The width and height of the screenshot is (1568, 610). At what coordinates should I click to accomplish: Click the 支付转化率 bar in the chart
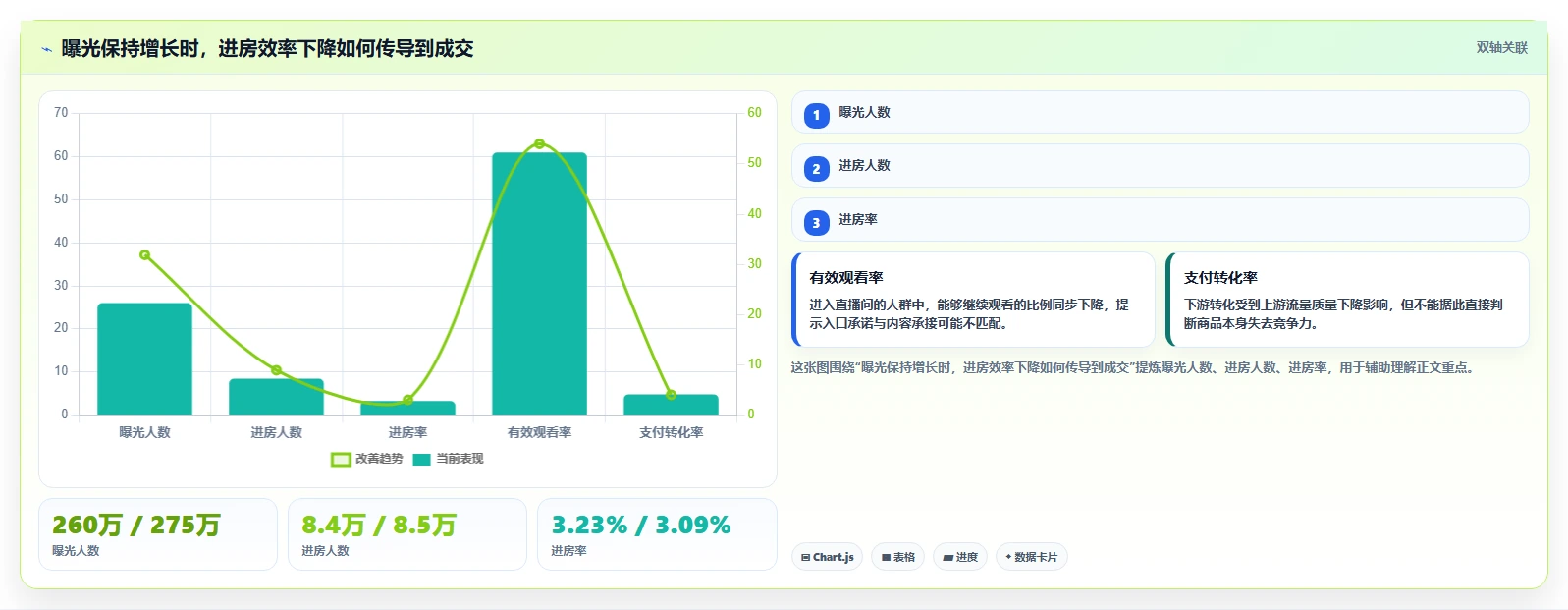click(671, 405)
